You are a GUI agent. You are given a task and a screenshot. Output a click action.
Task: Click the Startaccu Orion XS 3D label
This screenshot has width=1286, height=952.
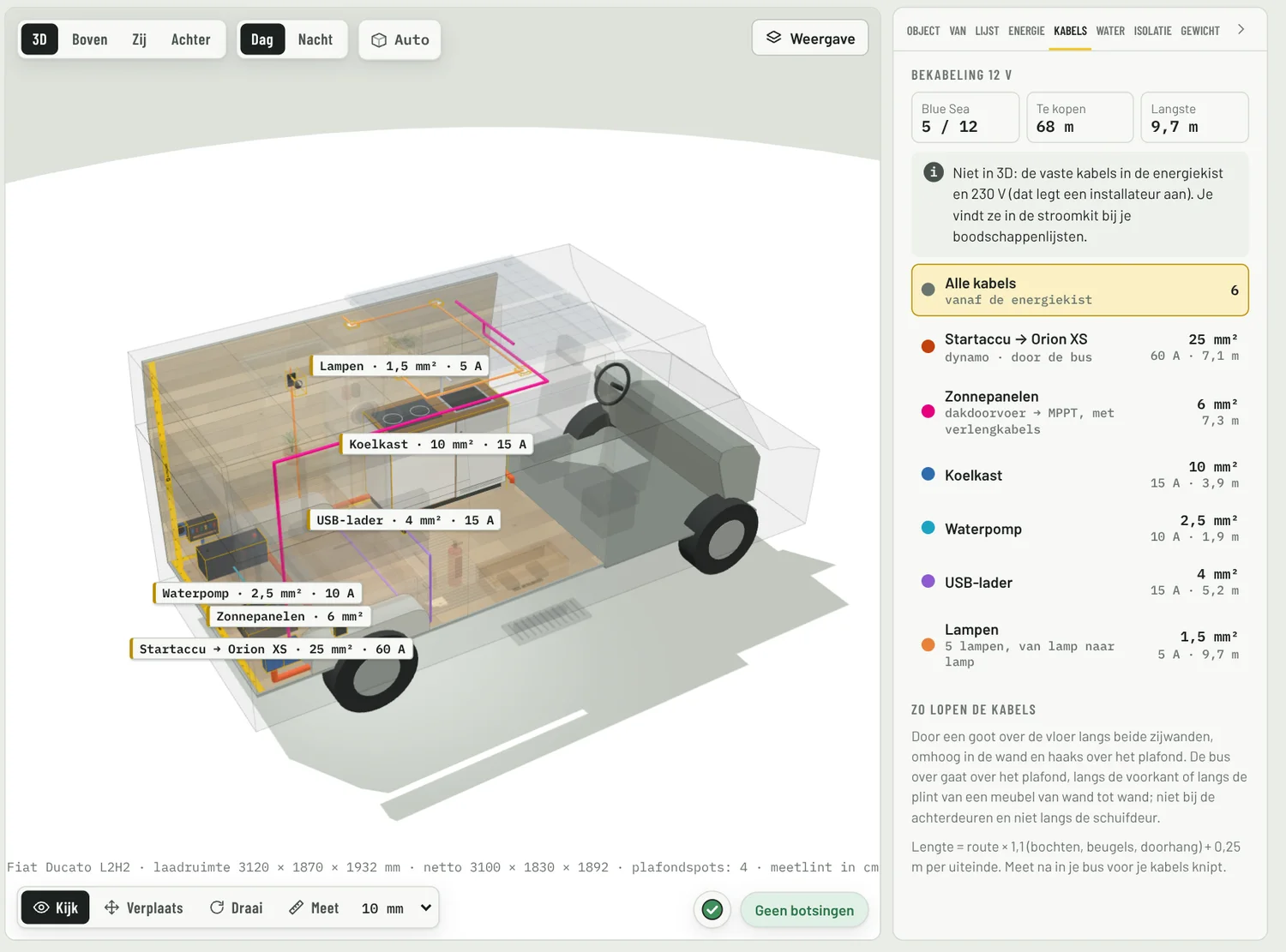pos(272,649)
